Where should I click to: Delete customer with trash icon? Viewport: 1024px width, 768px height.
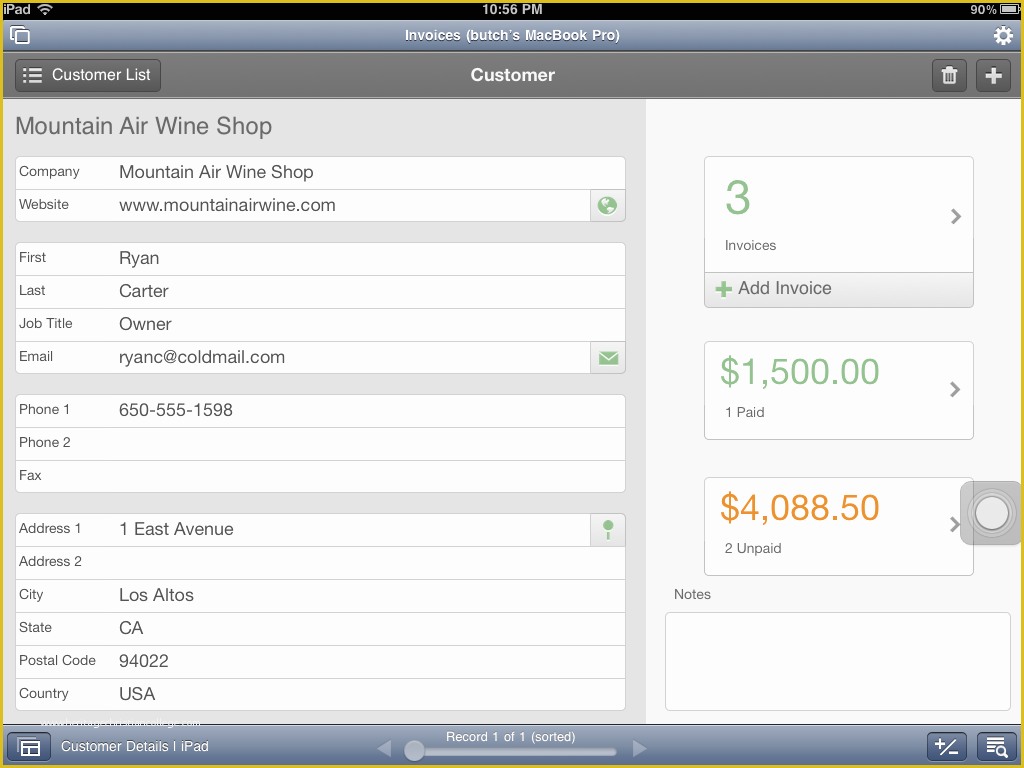coord(949,75)
